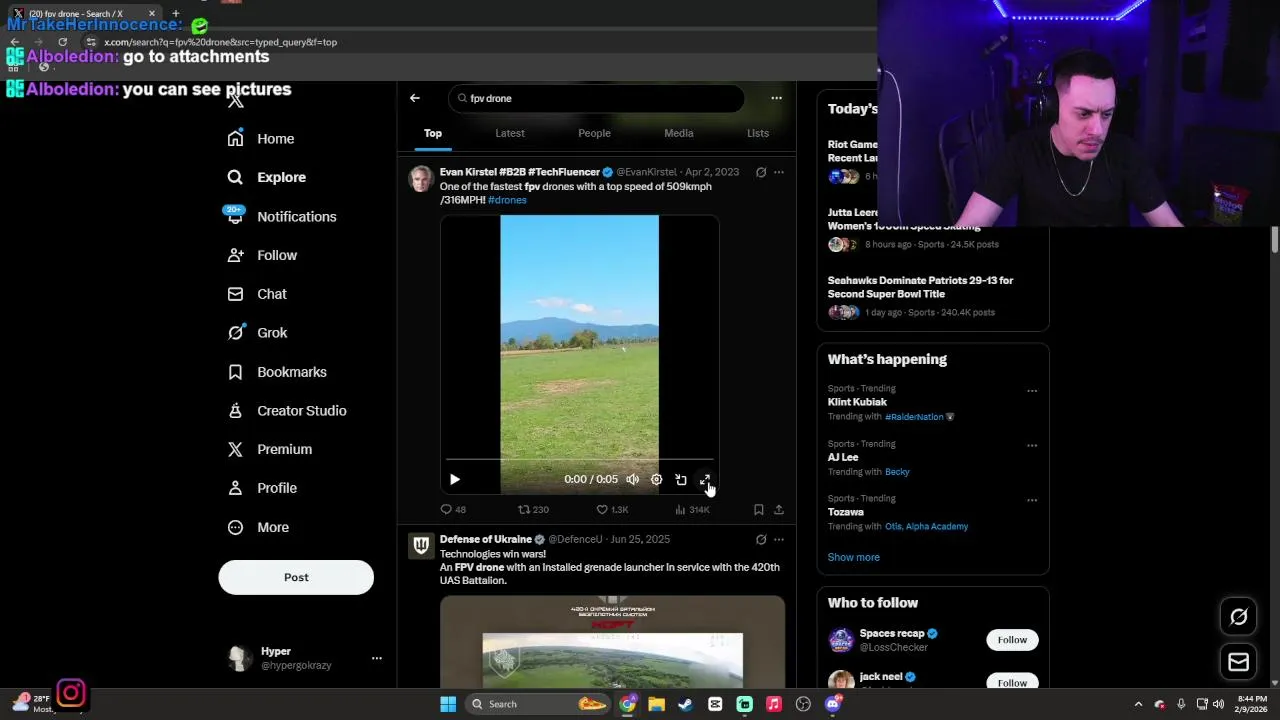The height and width of the screenshot is (720, 1280).
Task: Click the Windows taskbar Search box
Action: (x=540, y=704)
